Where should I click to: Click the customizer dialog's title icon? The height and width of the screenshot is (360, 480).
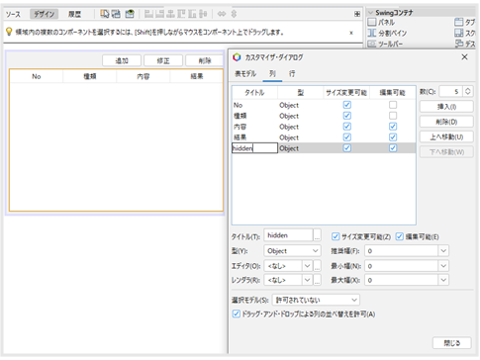(237, 57)
